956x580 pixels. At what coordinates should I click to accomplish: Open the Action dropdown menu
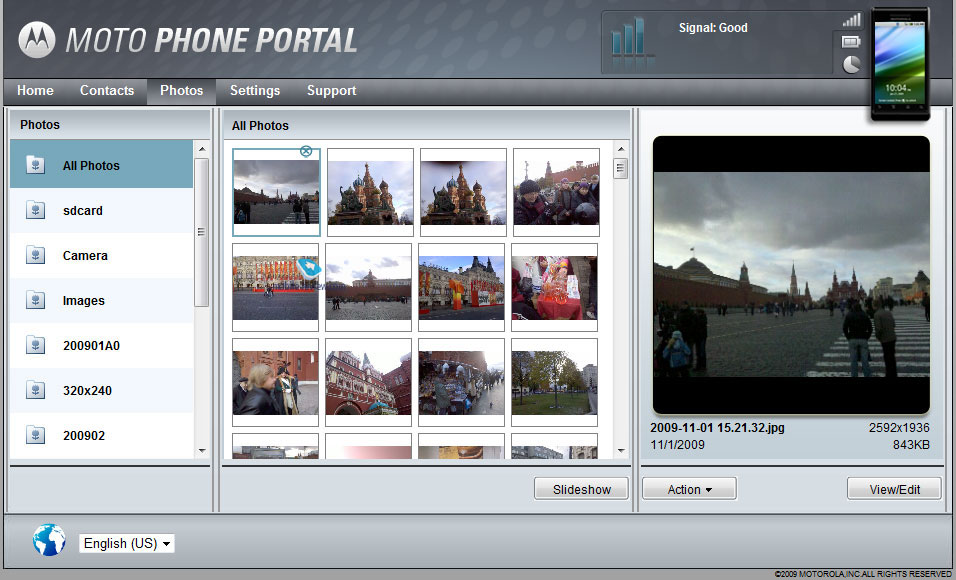click(x=690, y=489)
